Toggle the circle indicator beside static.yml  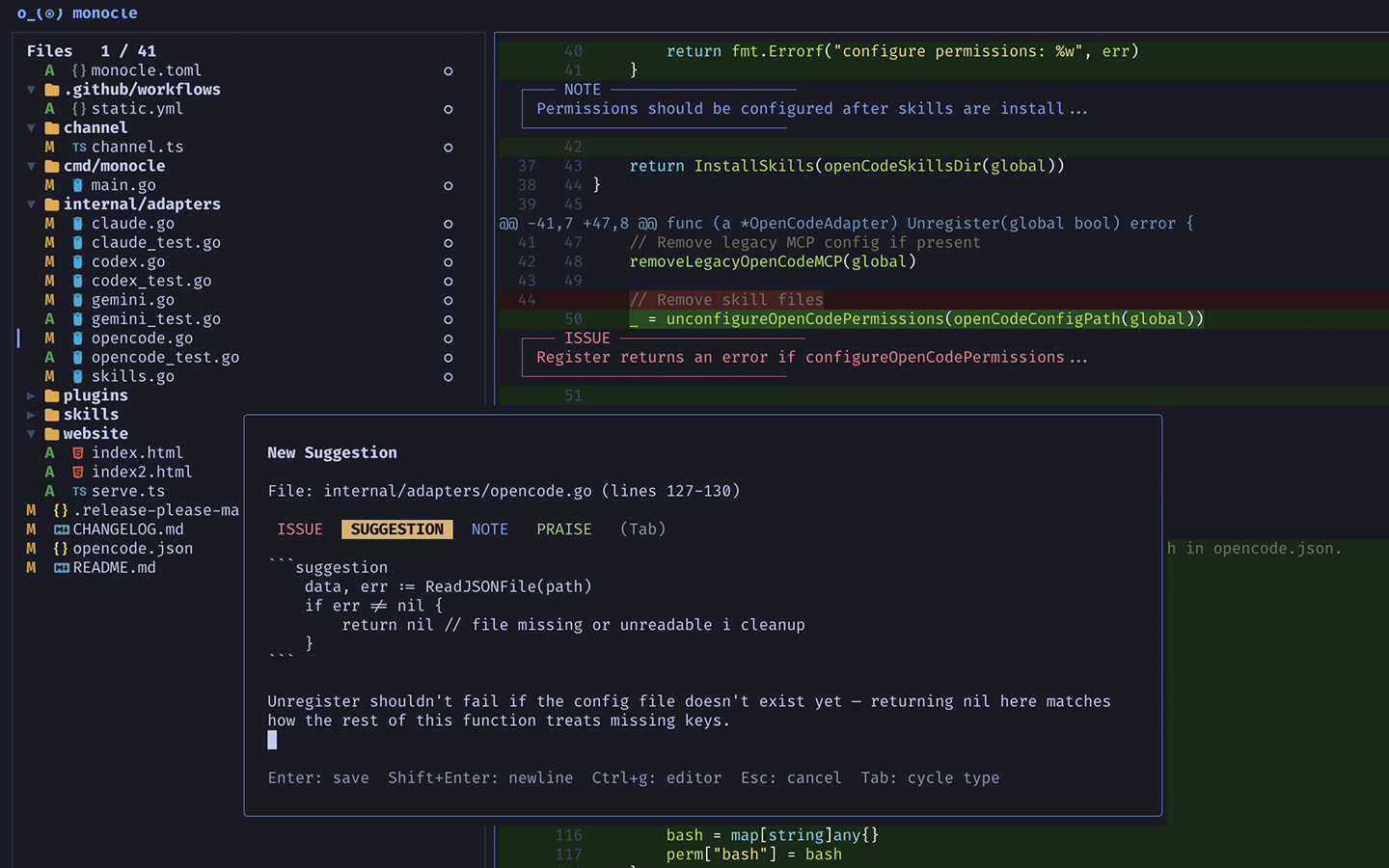(448, 109)
